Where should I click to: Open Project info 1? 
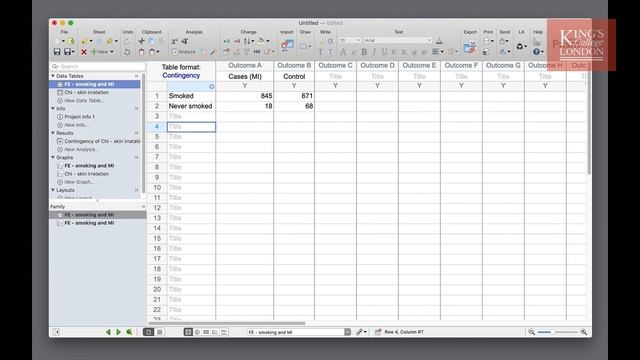click(79, 117)
